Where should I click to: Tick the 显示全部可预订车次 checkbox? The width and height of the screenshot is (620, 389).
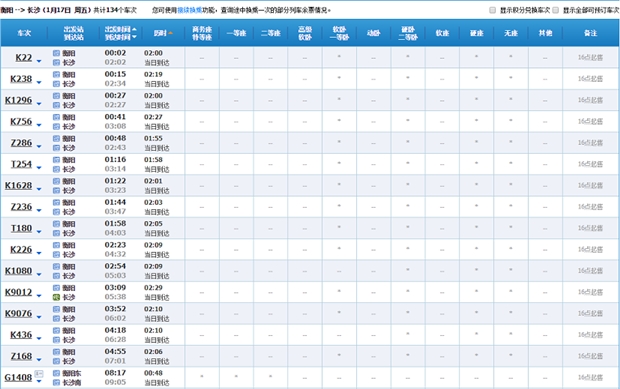[x=556, y=10]
